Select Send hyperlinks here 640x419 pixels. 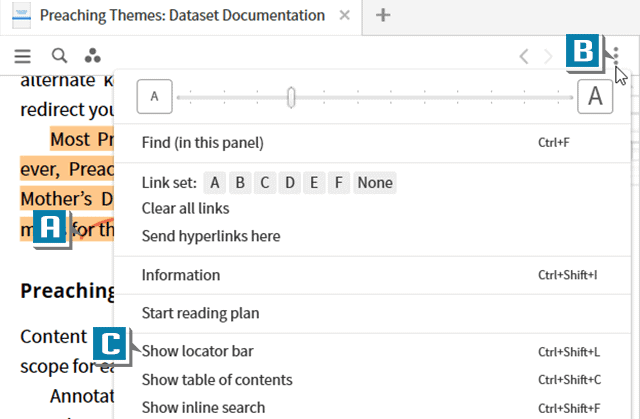click(211, 236)
